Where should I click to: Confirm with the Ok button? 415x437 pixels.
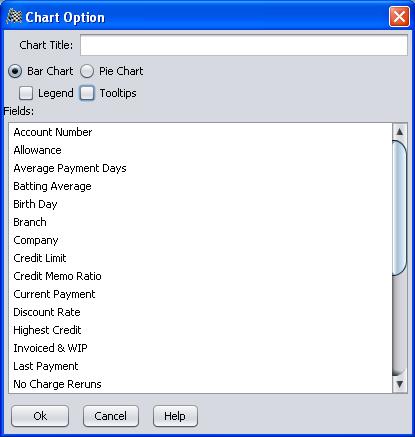pyautogui.click(x=40, y=416)
